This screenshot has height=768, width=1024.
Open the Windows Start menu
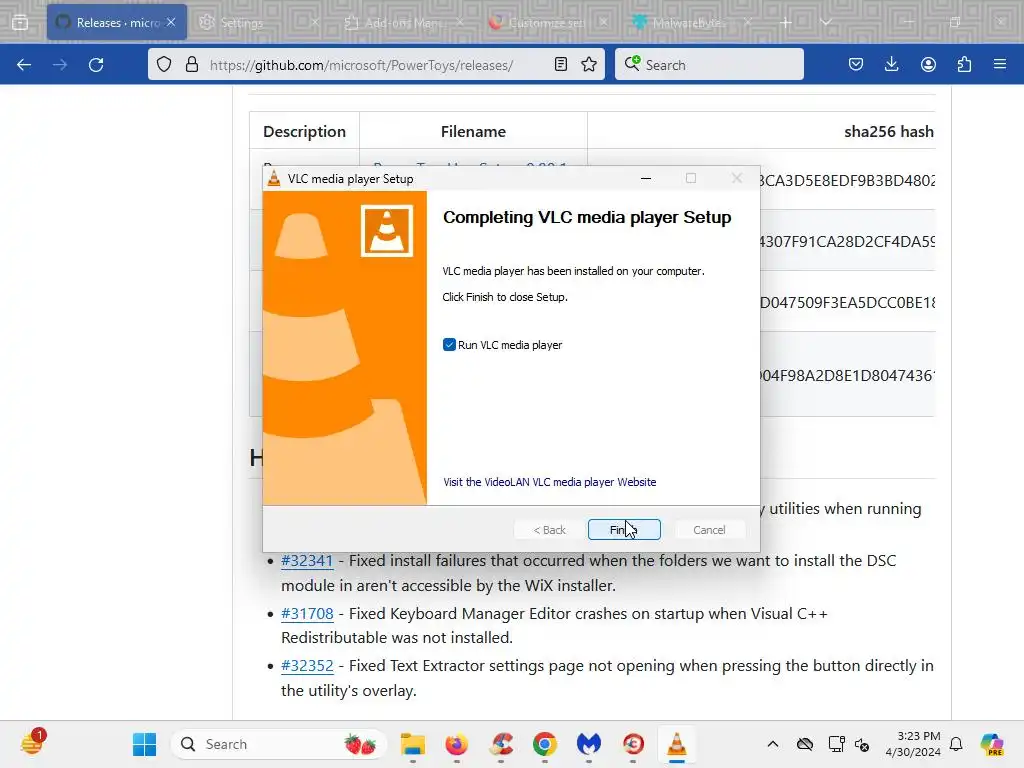coord(144,744)
